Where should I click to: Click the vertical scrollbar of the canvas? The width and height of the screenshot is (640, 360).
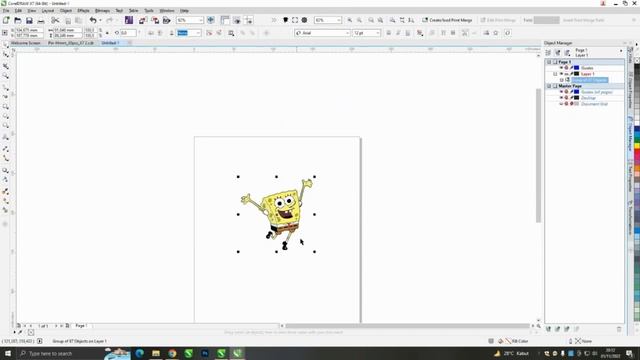pos(538,155)
